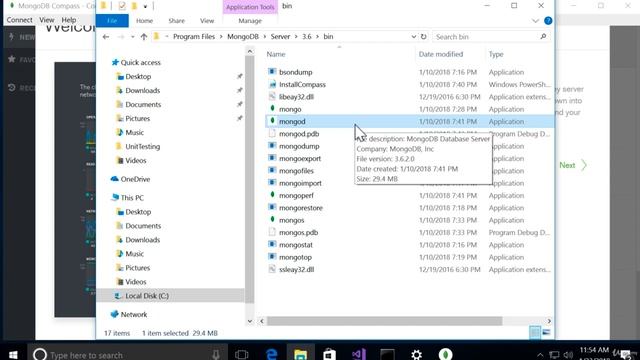Viewport: 640px width, 360px height.
Task: Open View menu in MongoDB Compass
Action: click(47, 20)
